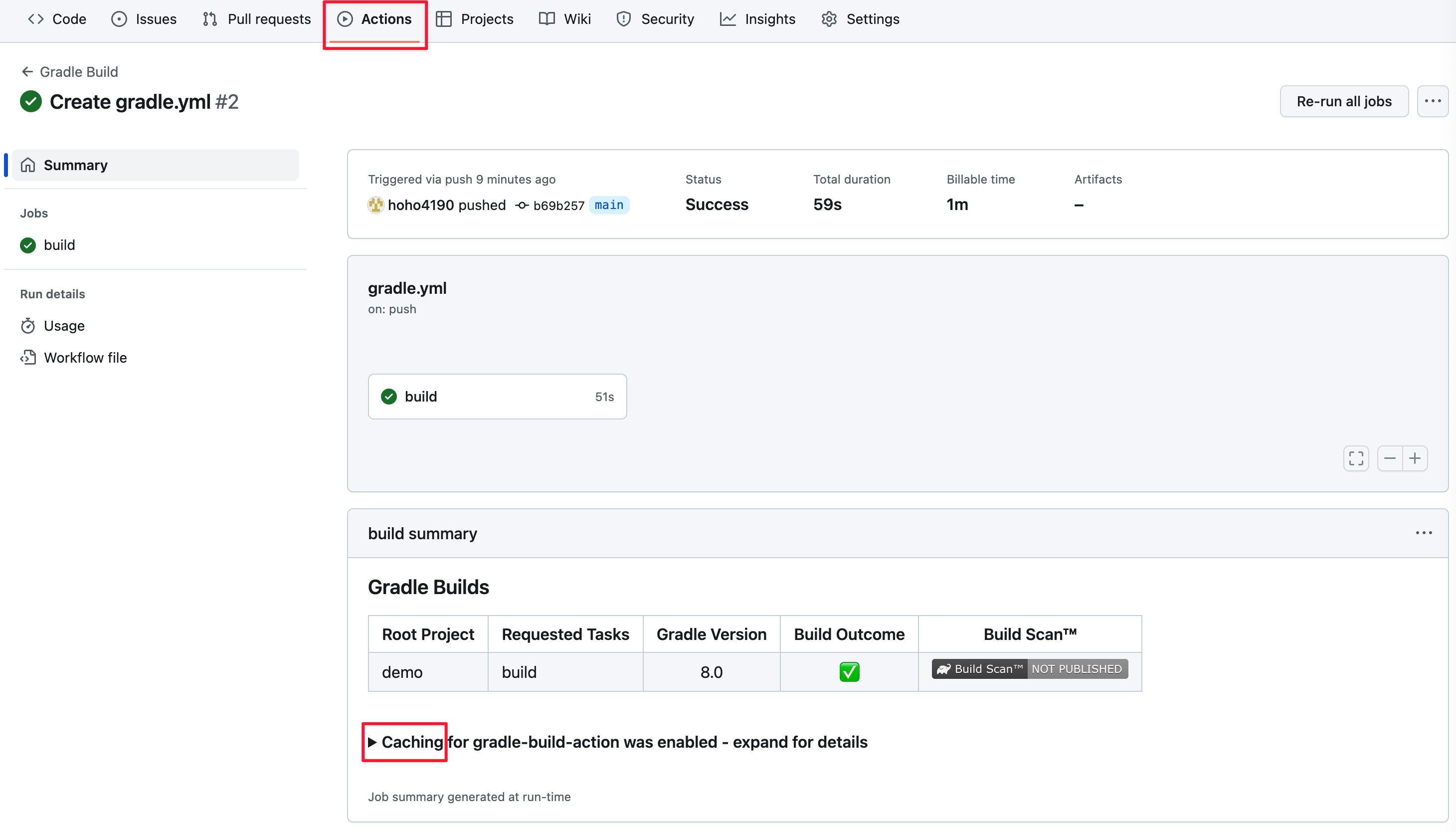Open commit b69b257
Screen dimensions: 1456x832
point(558,205)
